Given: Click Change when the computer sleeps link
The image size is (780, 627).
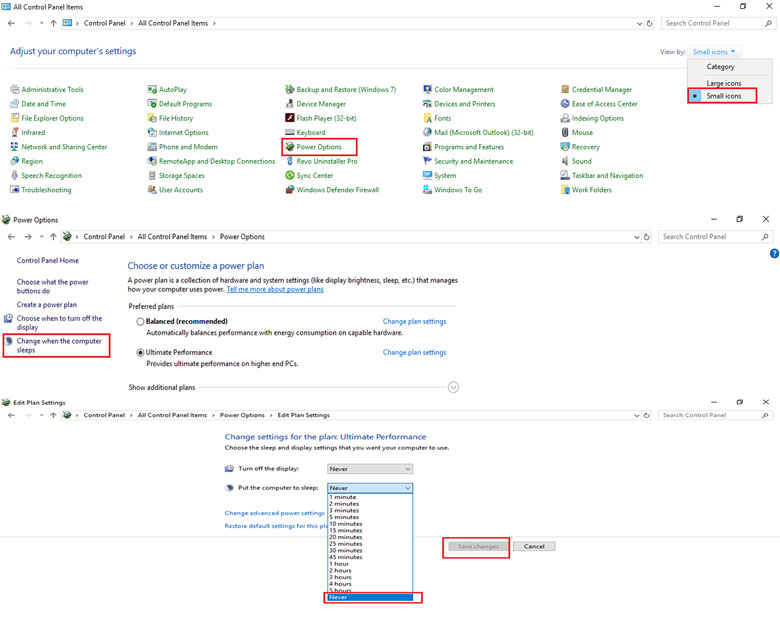Looking at the screenshot, I should tap(59, 346).
